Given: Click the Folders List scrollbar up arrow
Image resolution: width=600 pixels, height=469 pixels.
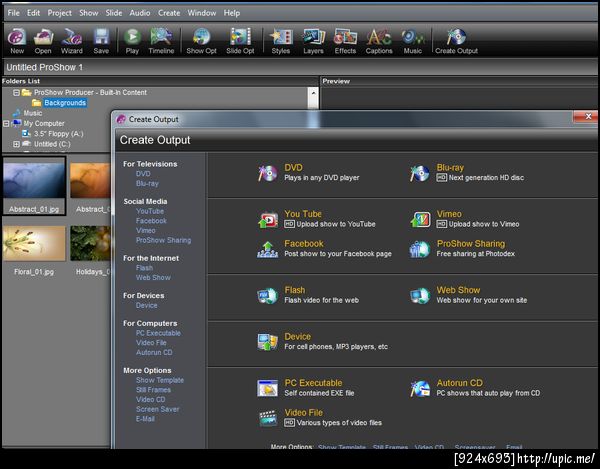Looking at the screenshot, I should 313,93.
